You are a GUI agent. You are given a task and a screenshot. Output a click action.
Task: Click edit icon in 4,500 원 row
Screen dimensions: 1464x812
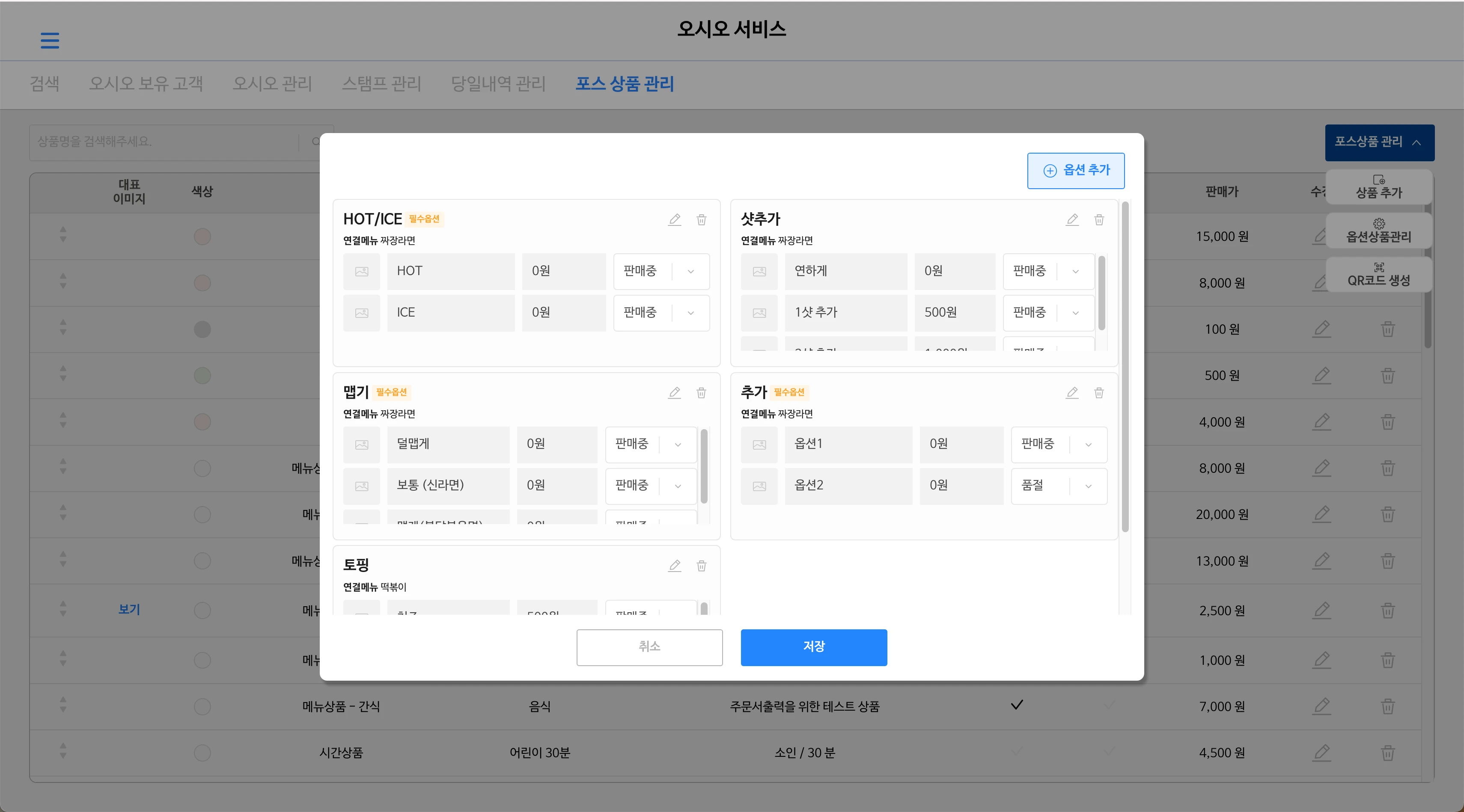click(x=1322, y=753)
